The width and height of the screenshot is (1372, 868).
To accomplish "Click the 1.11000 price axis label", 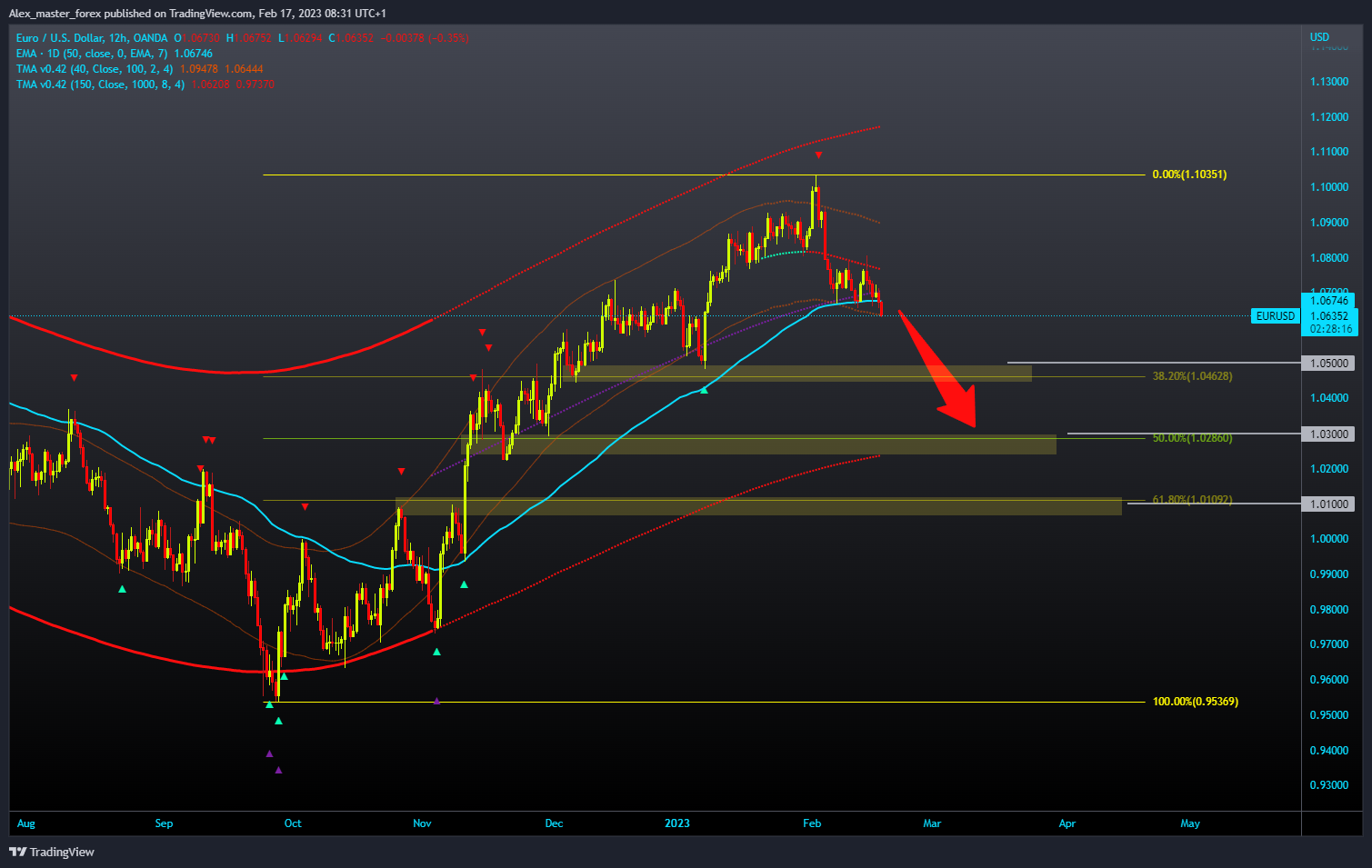I will pyautogui.click(x=1328, y=152).
